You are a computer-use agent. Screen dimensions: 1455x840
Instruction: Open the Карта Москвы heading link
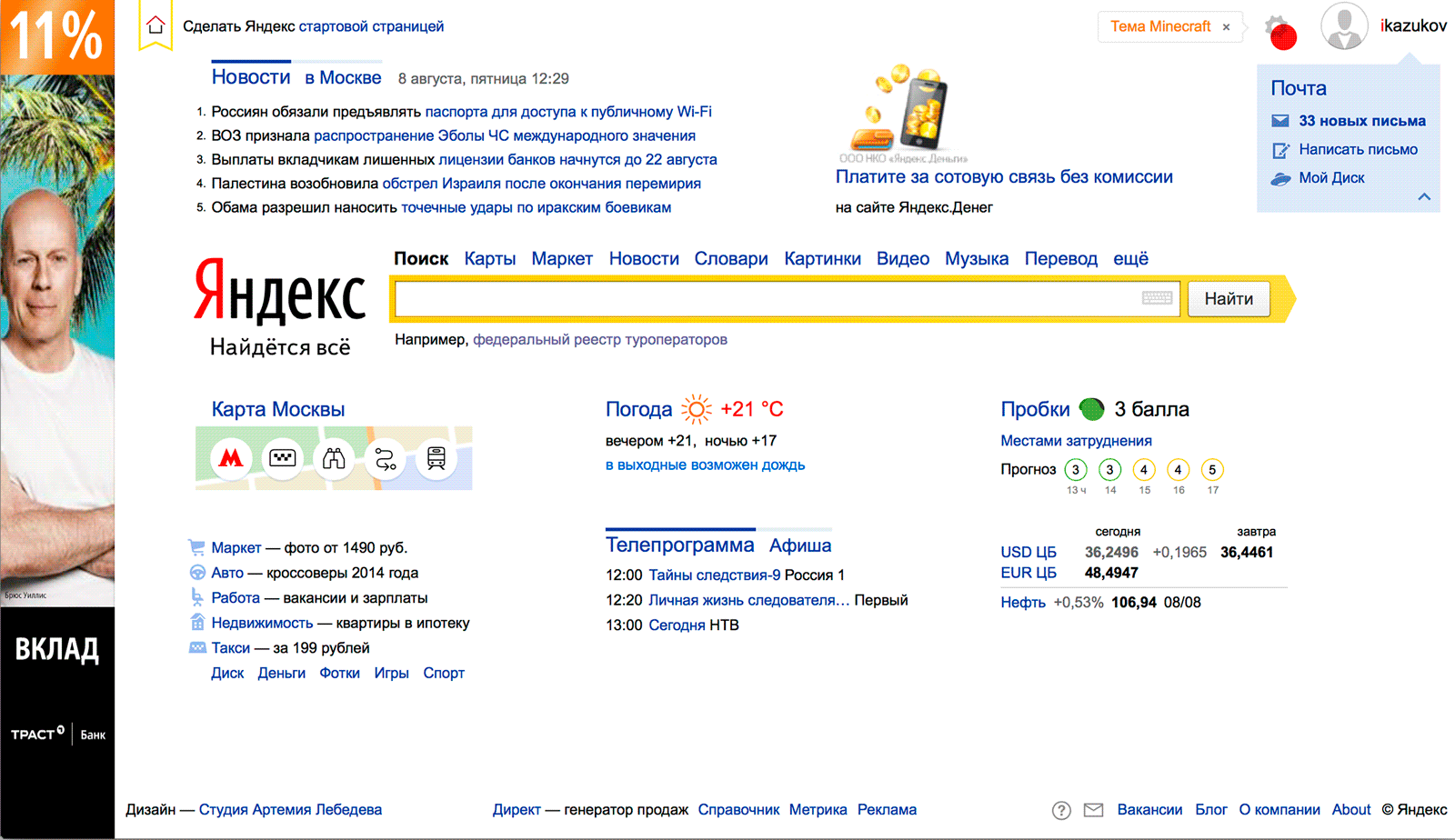pyautogui.click(x=278, y=409)
